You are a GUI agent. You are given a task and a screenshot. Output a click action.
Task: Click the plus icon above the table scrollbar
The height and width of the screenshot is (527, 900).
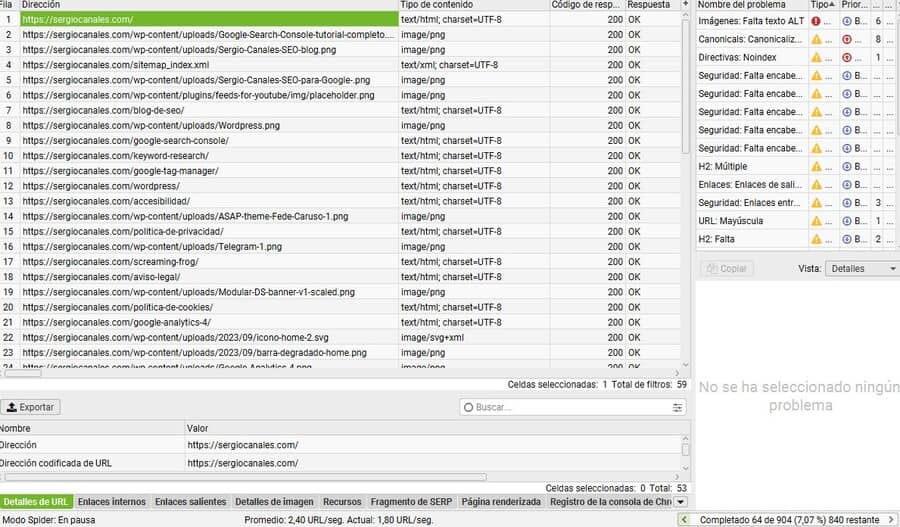685,5
